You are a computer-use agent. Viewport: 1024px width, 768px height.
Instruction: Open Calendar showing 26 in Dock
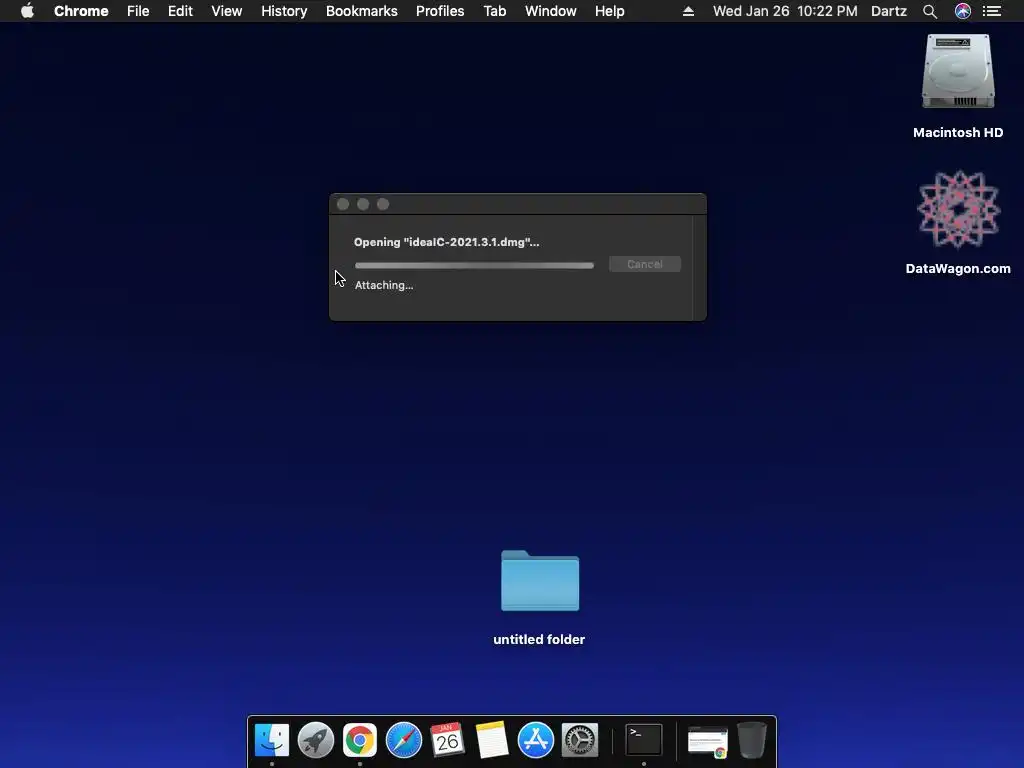[447, 741]
